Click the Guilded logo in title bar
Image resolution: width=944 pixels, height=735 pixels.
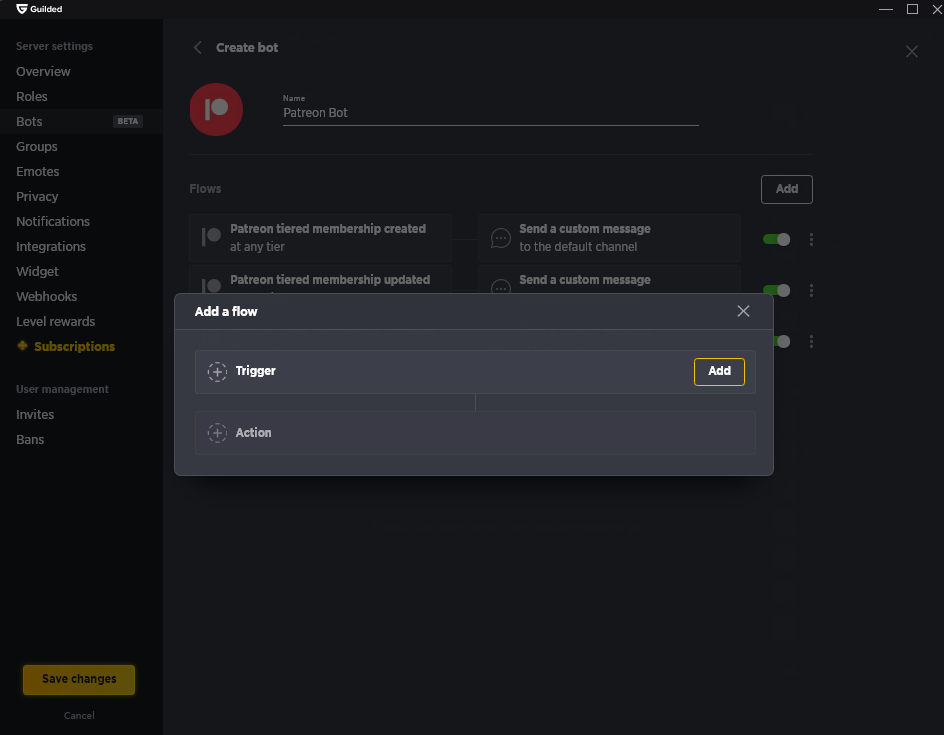tap(39, 9)
